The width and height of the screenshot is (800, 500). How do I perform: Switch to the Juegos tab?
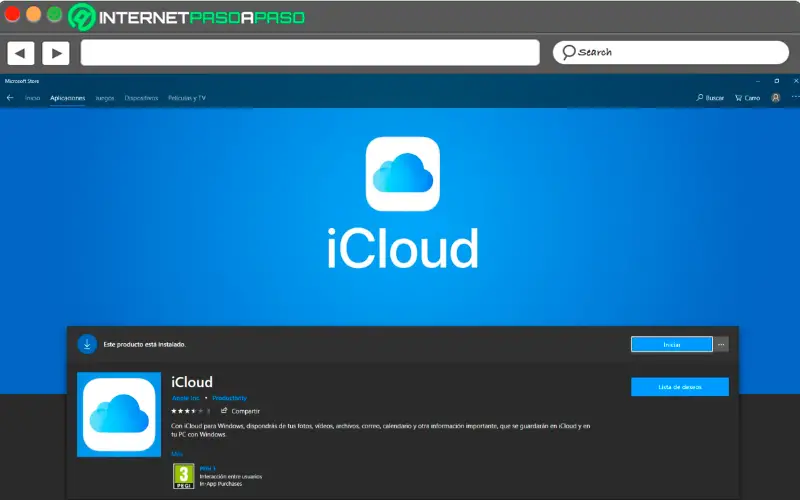click(x=105, y=98)
